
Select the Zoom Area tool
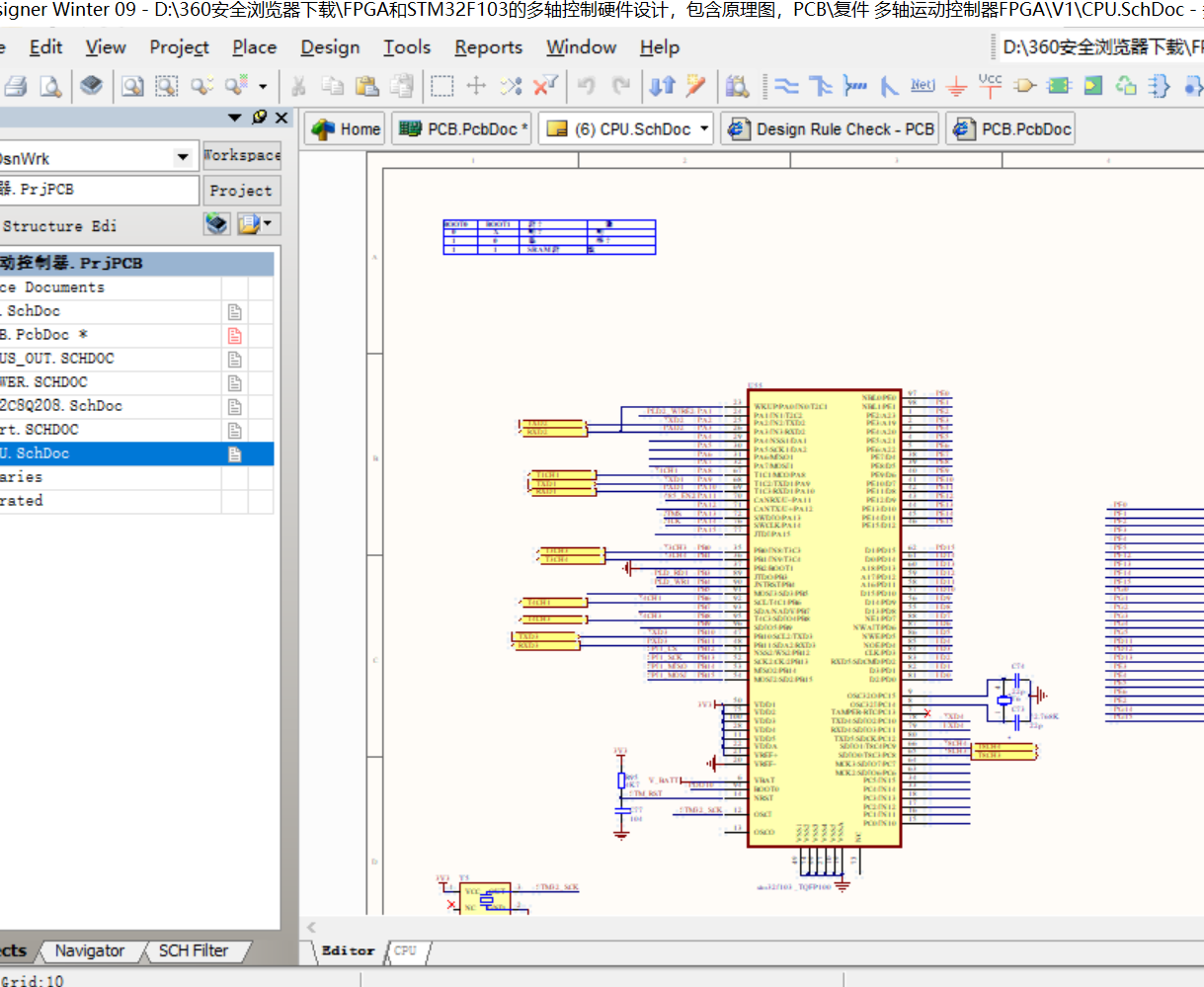pyautogui.click(x=166, y=87)
